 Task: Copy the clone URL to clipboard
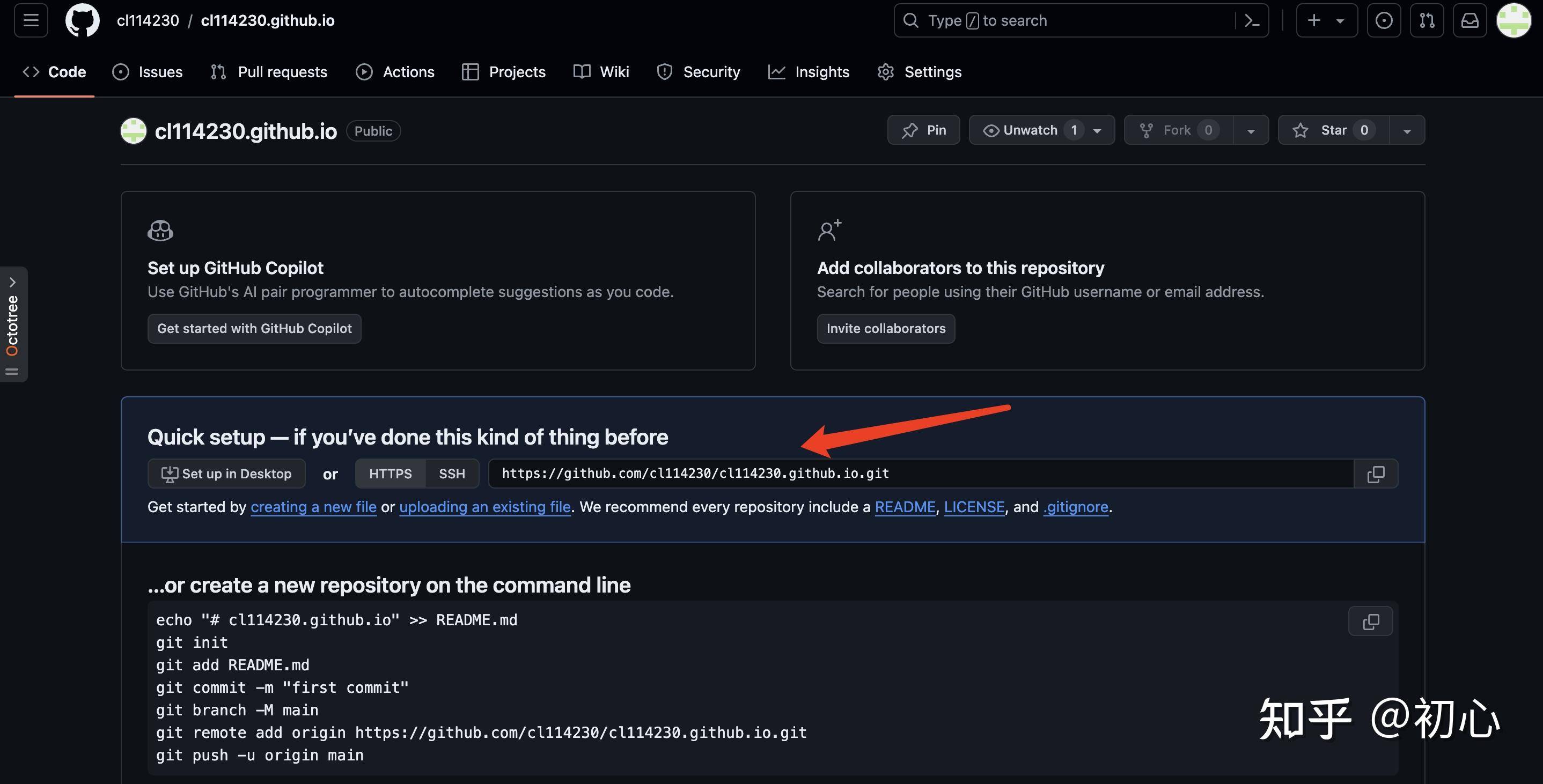[x=1376, y=474]
